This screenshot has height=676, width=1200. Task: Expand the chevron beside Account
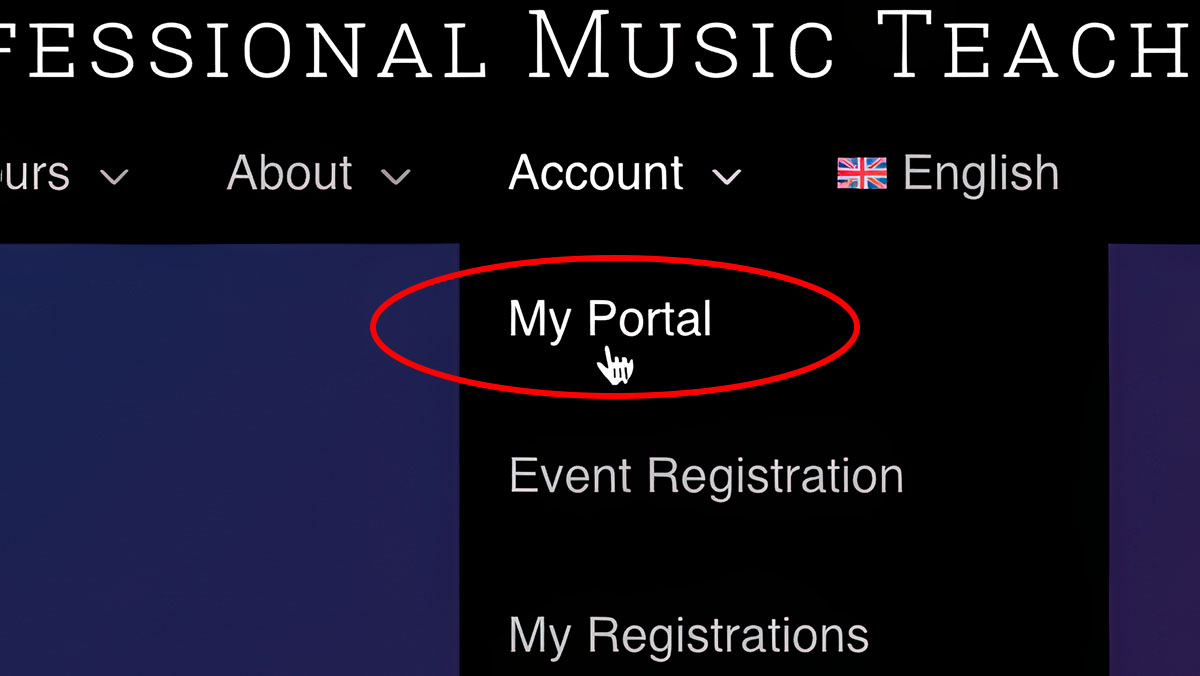pos(727,178)
